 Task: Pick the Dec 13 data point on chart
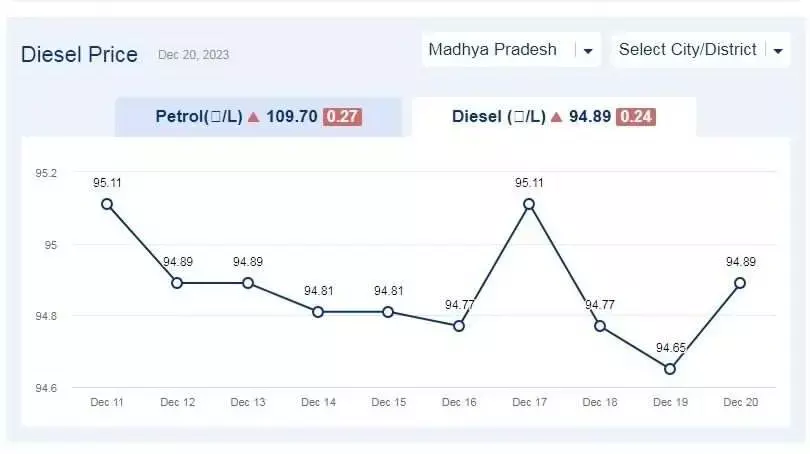coord(248,283)
